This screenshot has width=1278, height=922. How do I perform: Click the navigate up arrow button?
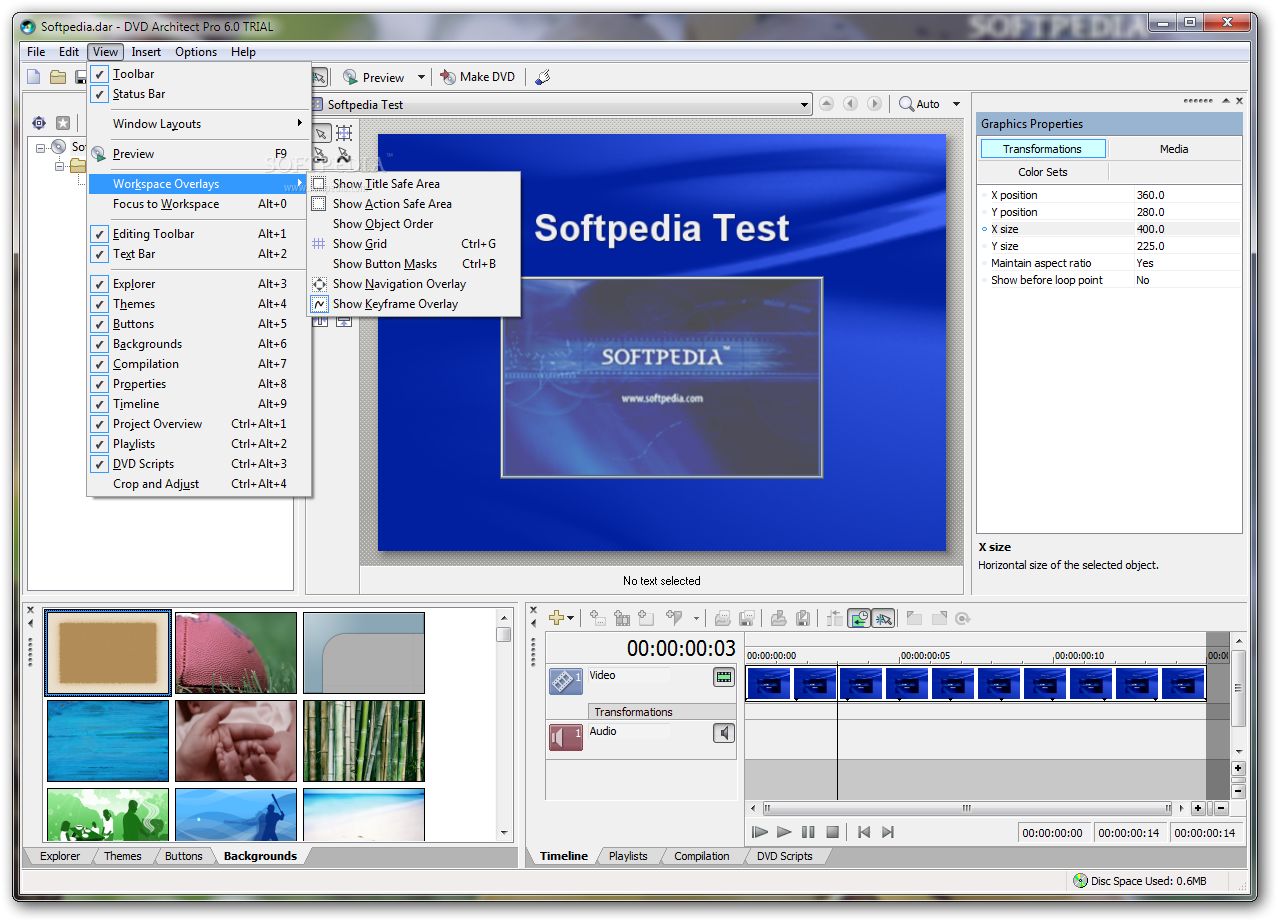pyautogui.click(x=826, y=104)
